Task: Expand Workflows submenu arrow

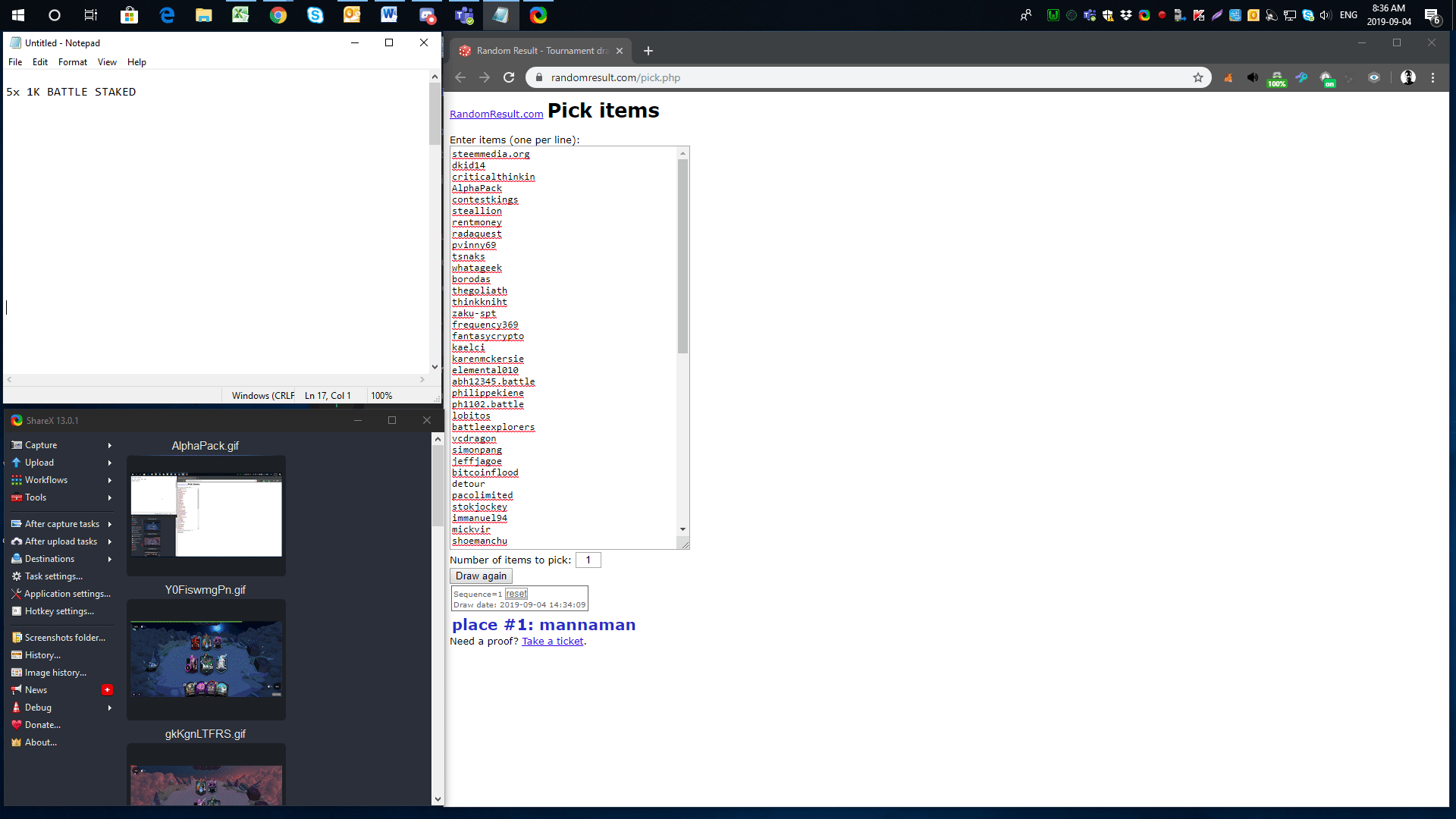Action: pyautogui.click(x=110, y=480)
